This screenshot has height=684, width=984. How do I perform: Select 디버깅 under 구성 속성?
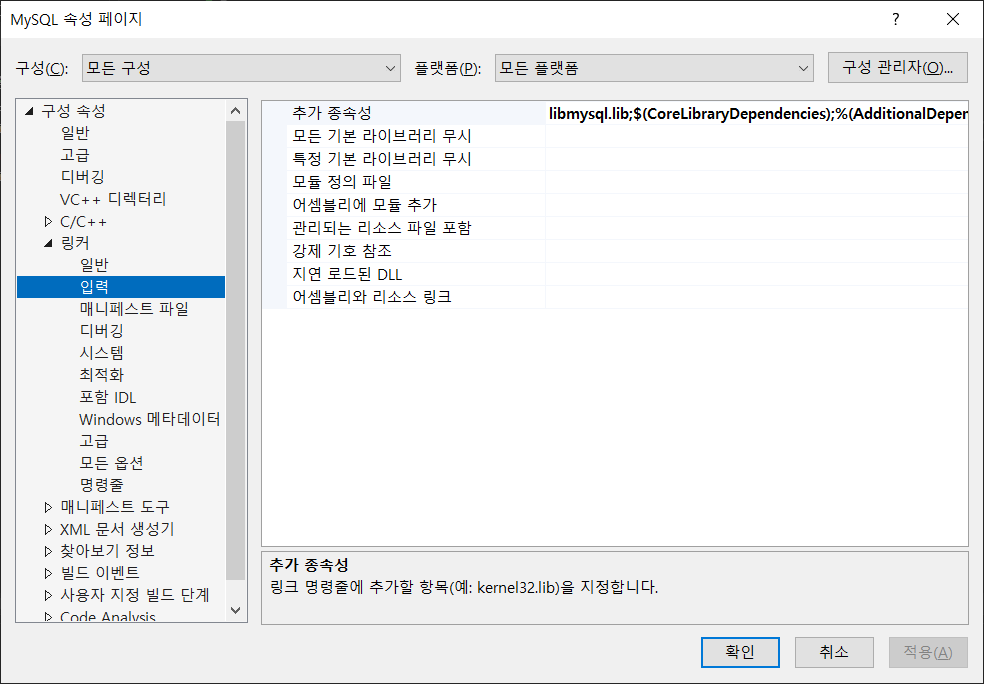pyautogui.click(x=82, y=177)
